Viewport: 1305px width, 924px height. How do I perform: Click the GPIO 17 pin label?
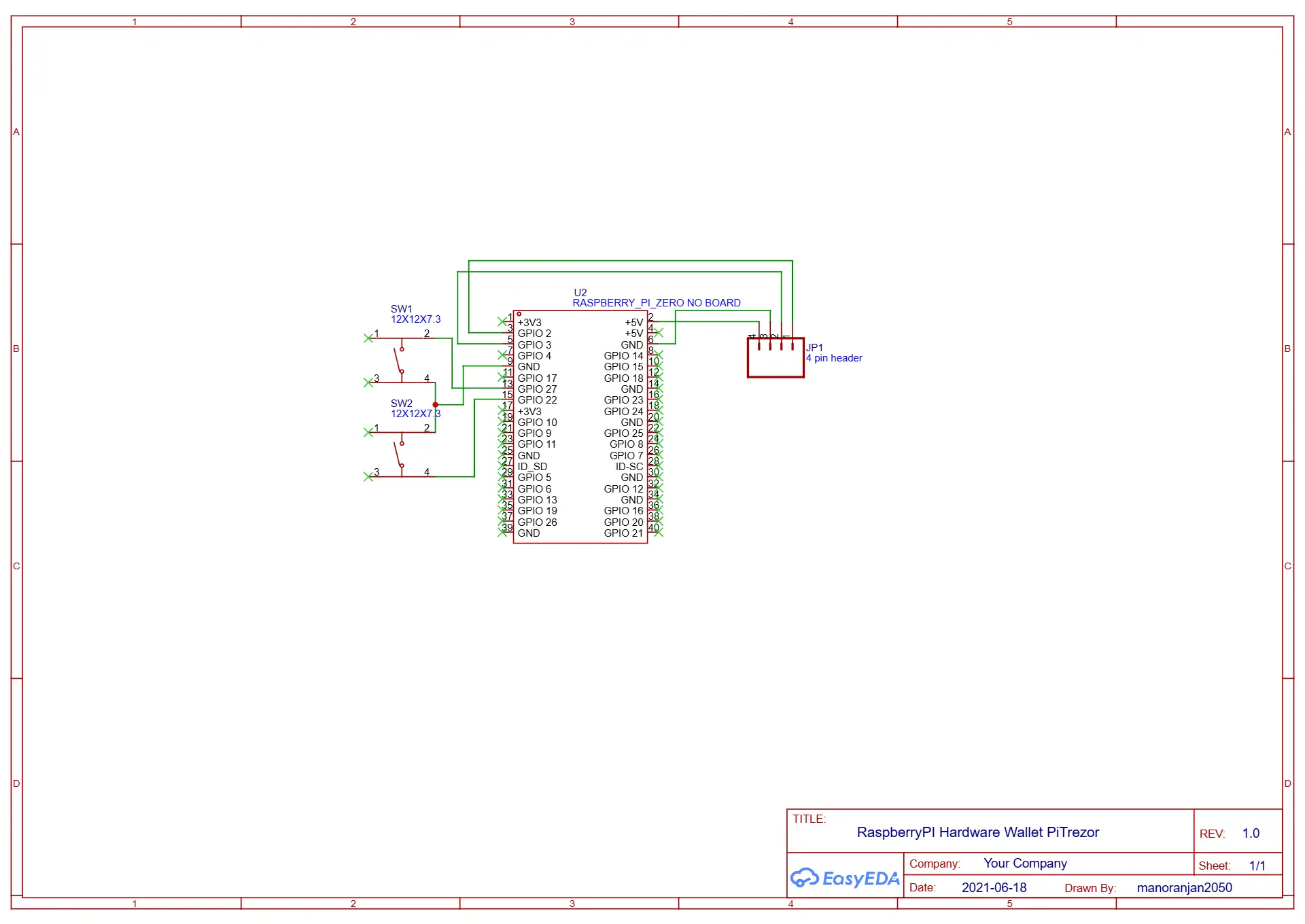point(537,378)
